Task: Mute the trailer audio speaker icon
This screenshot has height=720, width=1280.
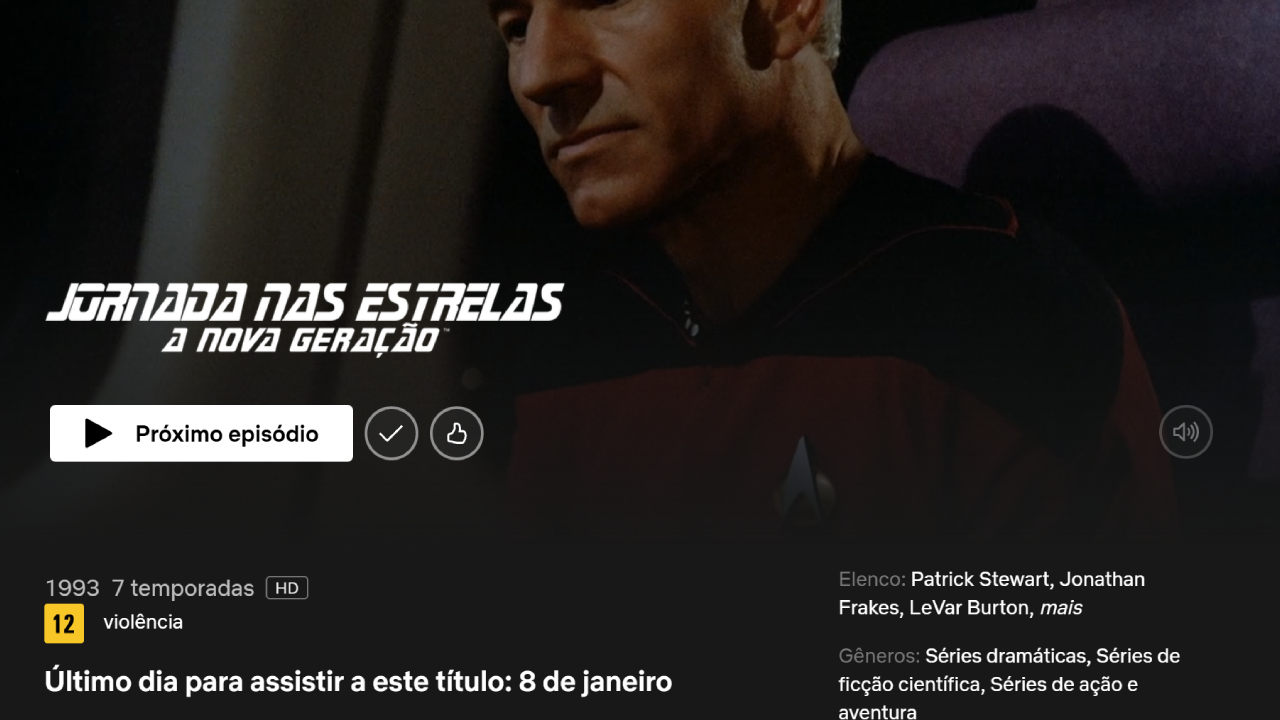Action: (1186, 432)
